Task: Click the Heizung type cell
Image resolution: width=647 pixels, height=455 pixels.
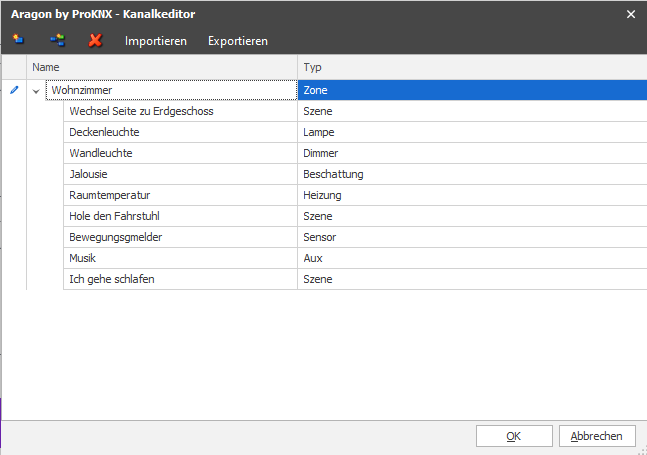Action: 472,195
